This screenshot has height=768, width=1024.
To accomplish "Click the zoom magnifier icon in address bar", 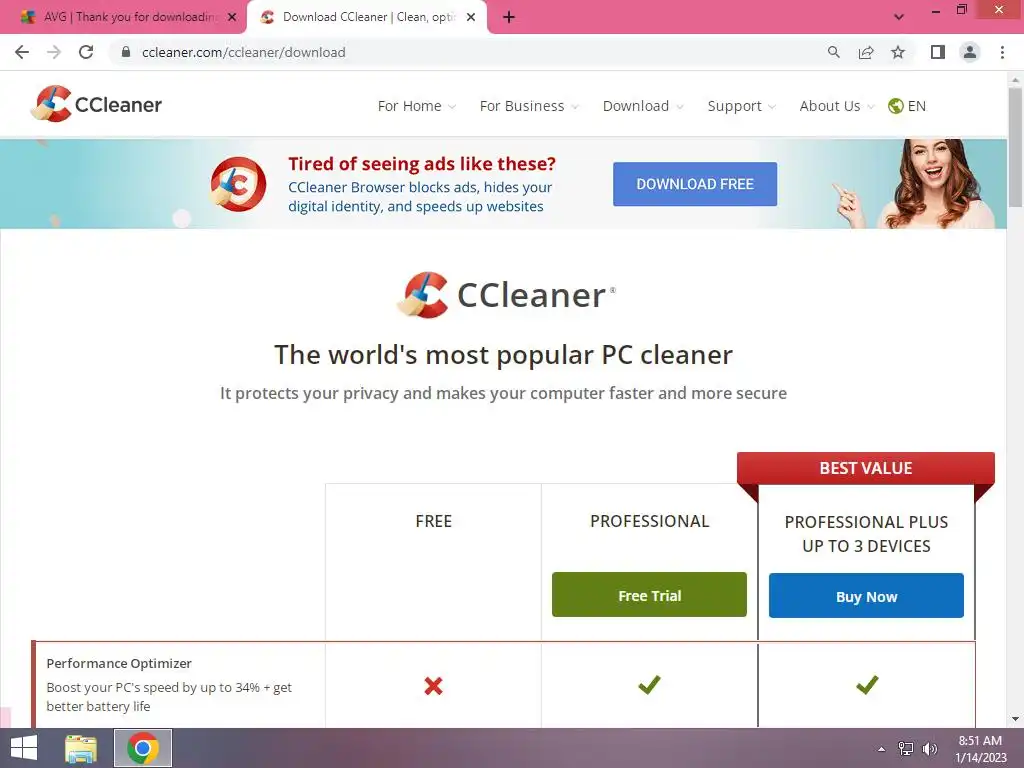I will [x=833, y=52].
